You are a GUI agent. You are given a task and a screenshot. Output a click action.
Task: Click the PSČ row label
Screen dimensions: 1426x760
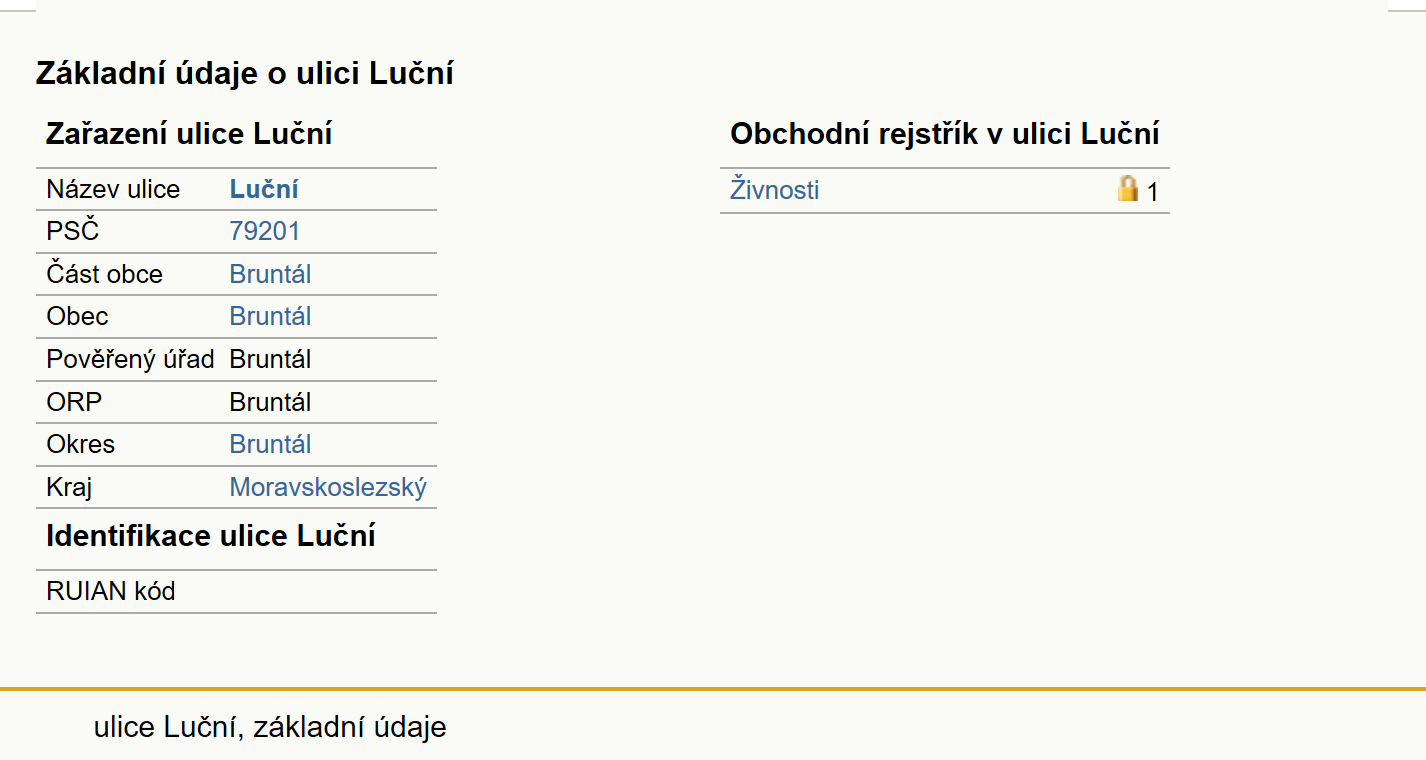tap(73, 231)
